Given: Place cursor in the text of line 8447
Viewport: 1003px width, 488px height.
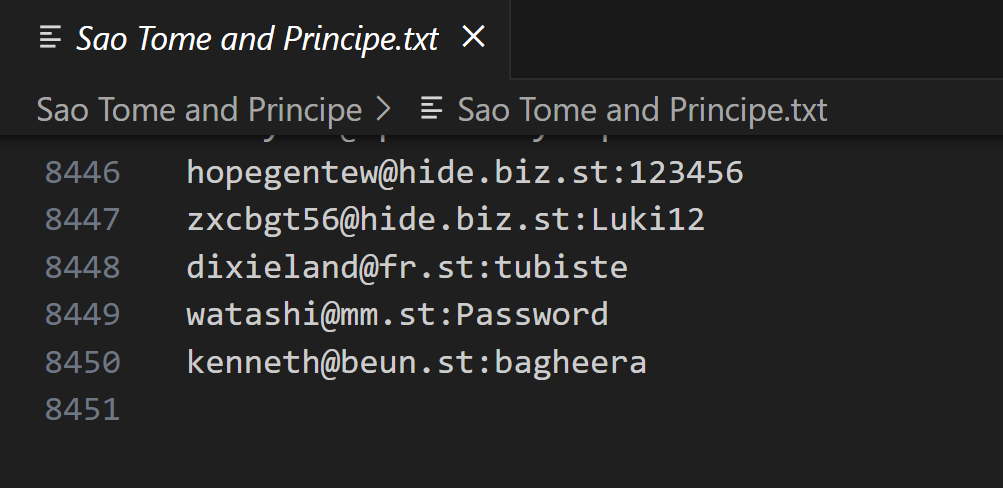Looking at the screenshot, I should tap(445, 220).
